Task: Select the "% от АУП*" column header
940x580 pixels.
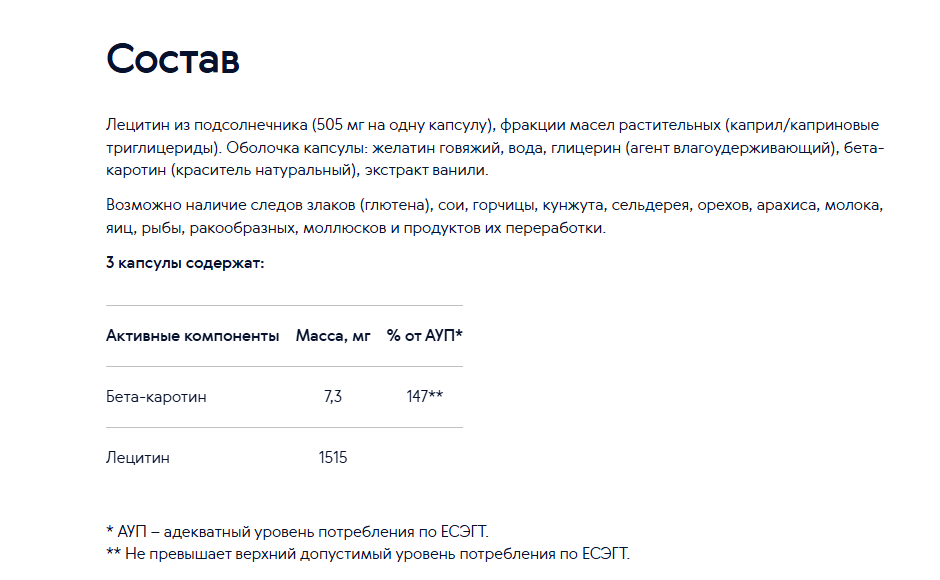Action: point(424,336)
